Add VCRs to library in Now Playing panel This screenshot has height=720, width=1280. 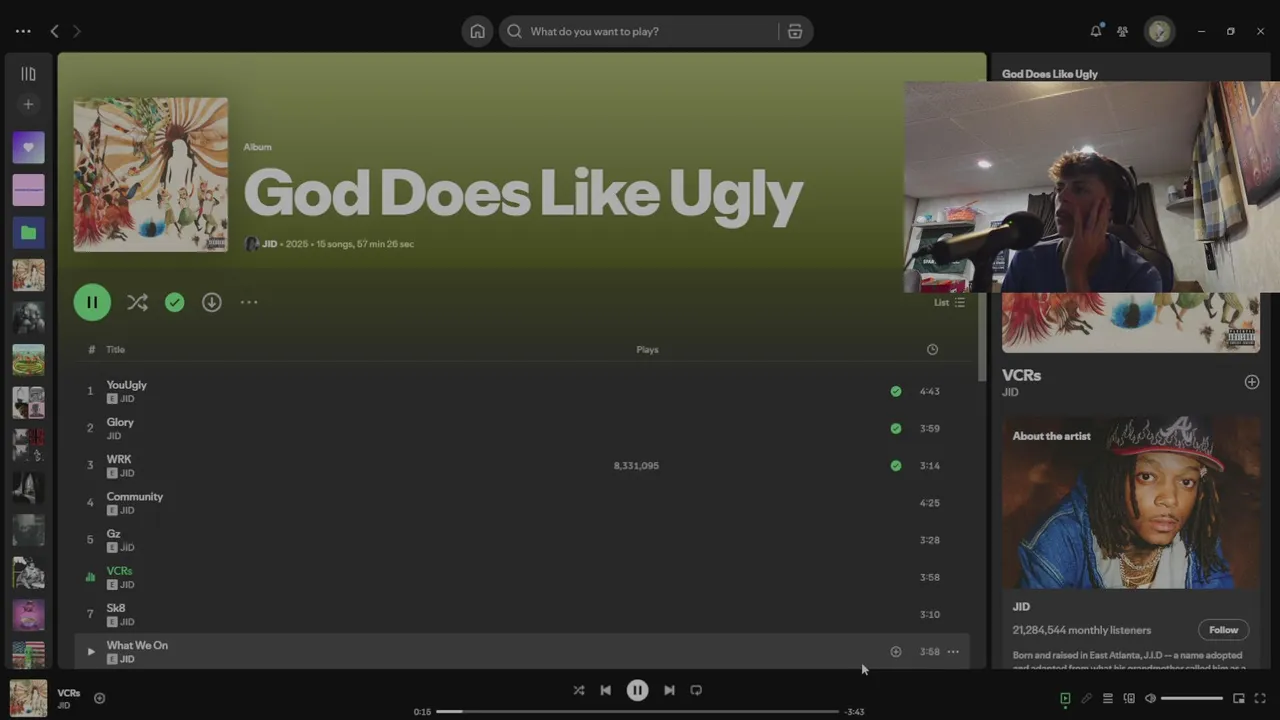click(1251, 382)
